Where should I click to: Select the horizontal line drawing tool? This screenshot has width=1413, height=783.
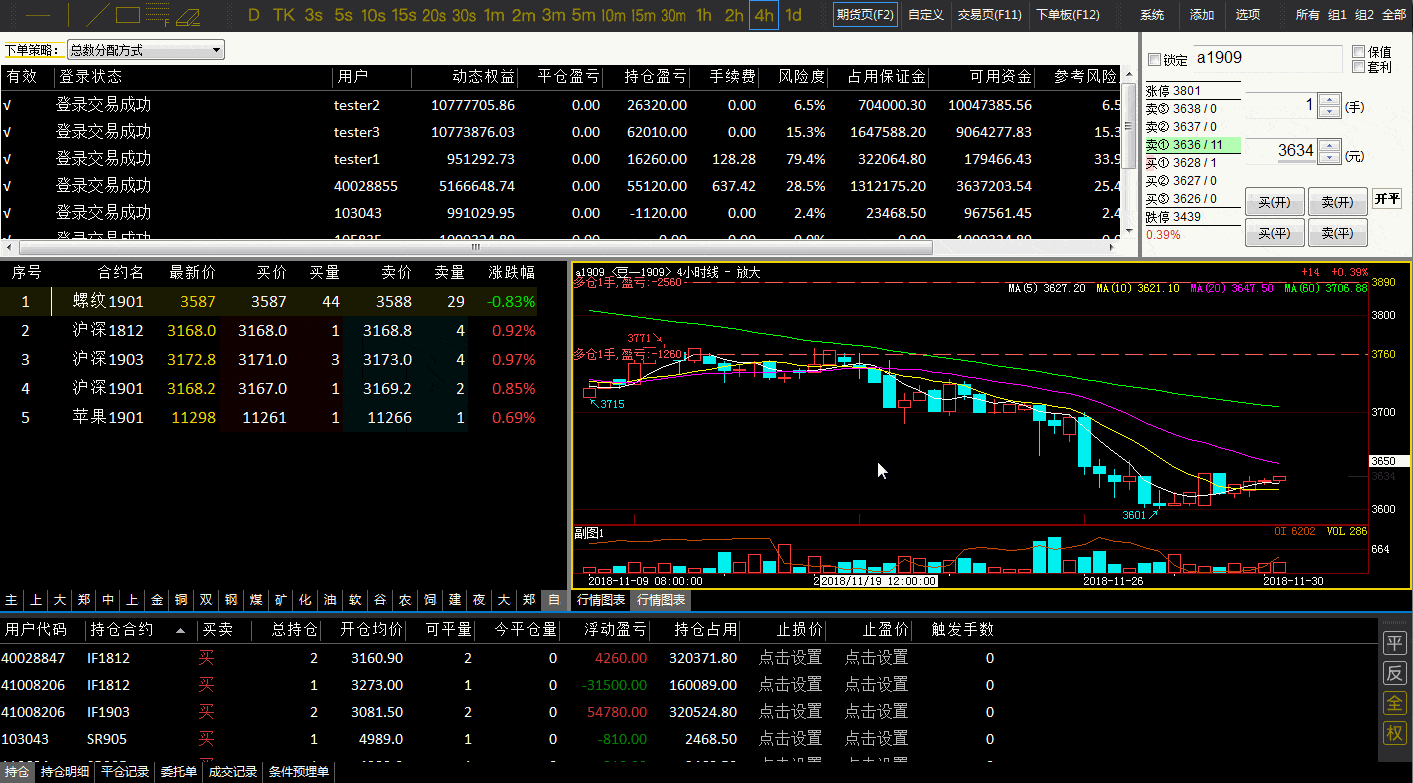pos(38,15)
